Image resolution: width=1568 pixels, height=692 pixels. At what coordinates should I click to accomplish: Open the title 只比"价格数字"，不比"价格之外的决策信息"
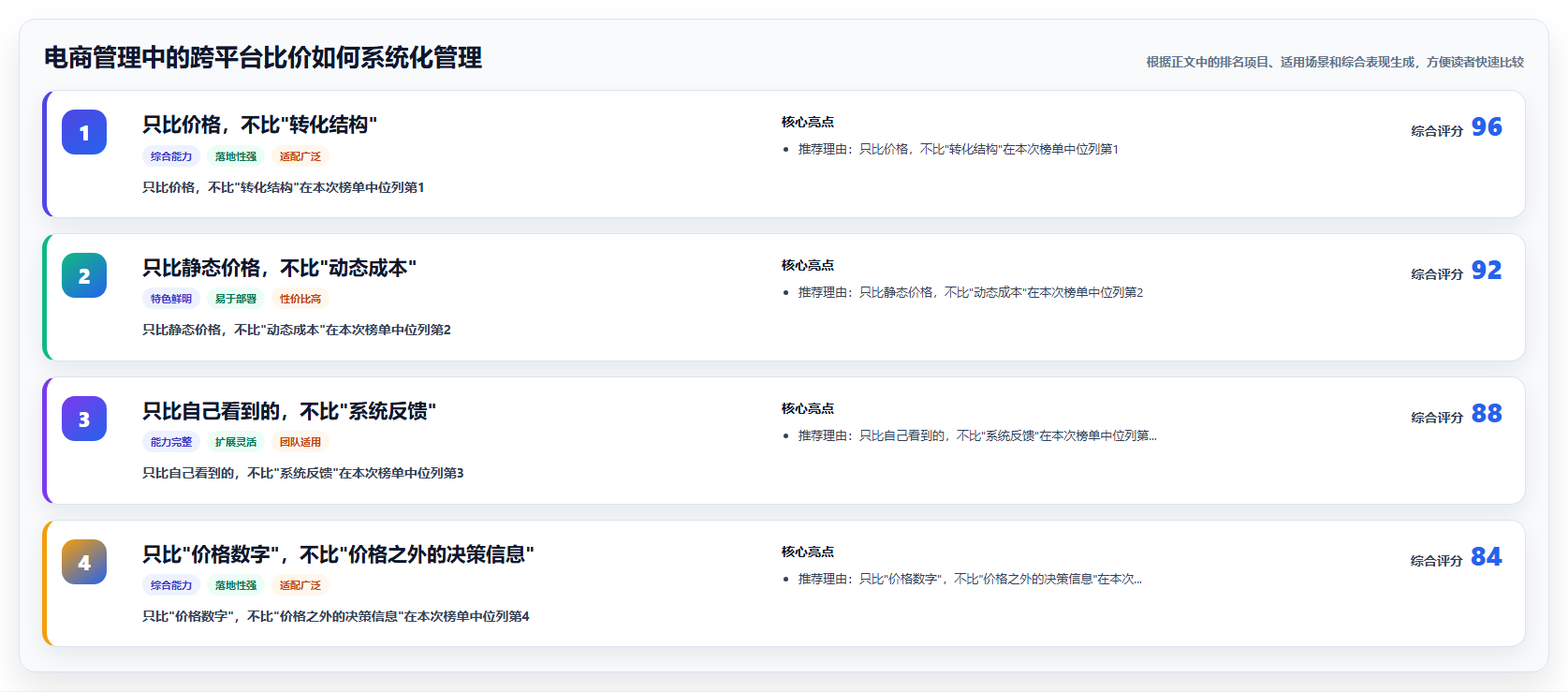point(338,554)
